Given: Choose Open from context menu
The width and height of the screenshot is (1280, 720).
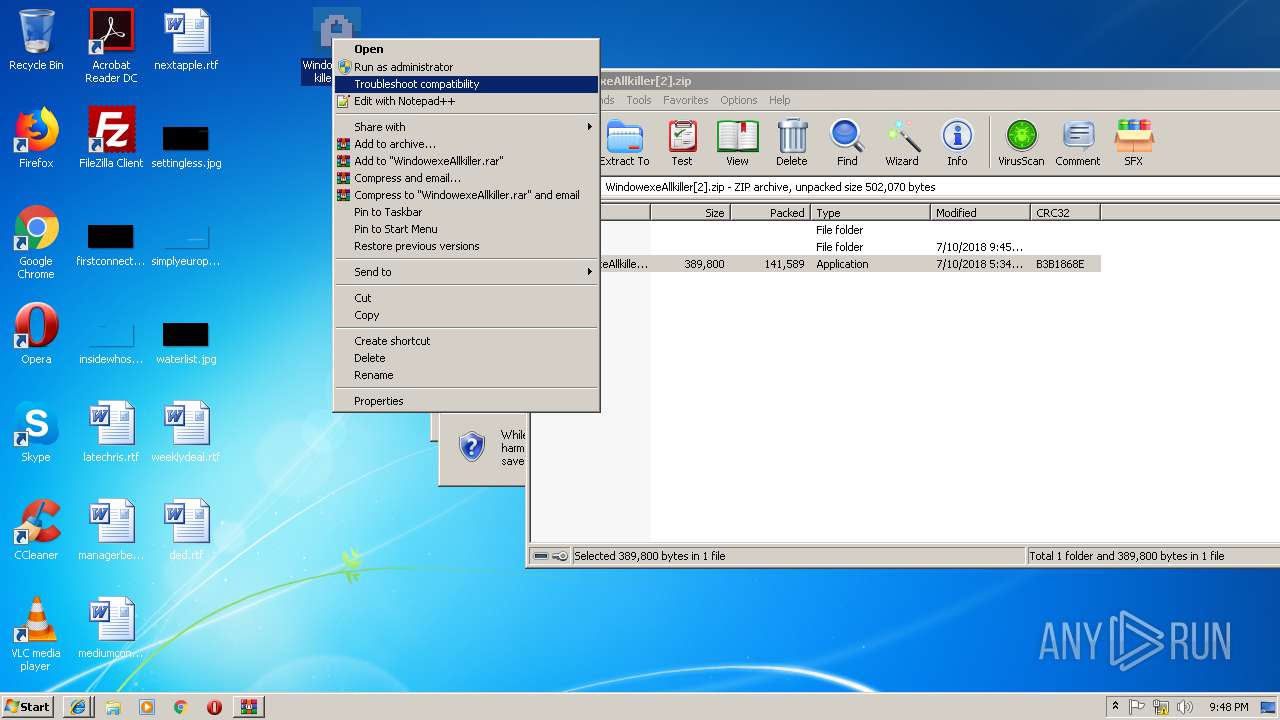Looking at the screenshot, I should [466, 49].
